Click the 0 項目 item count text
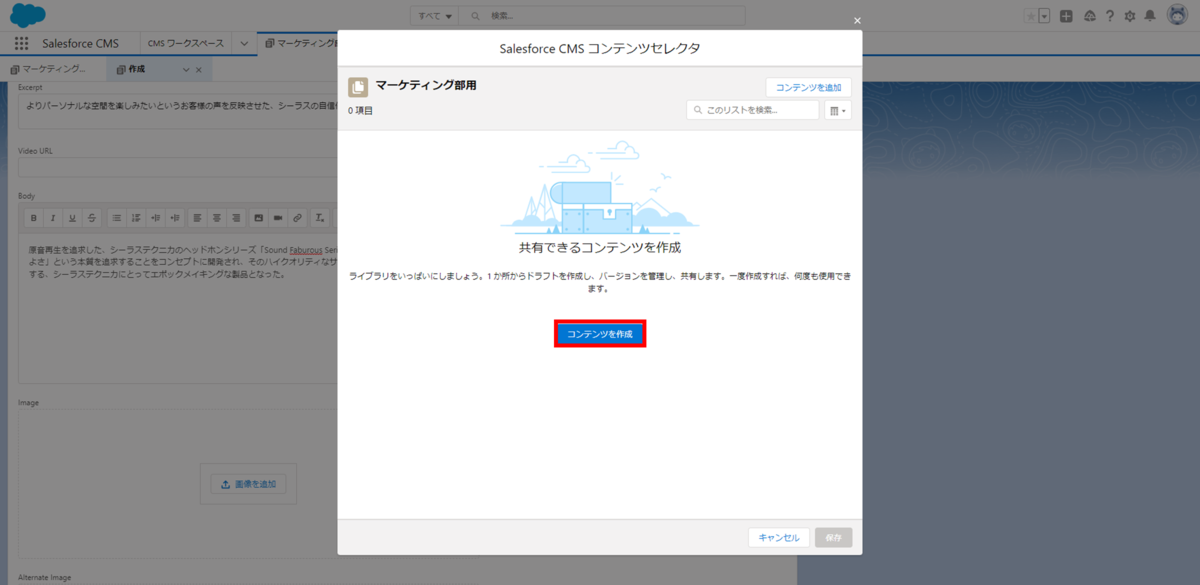This screenshot has width=1200, height=585. 360,110
